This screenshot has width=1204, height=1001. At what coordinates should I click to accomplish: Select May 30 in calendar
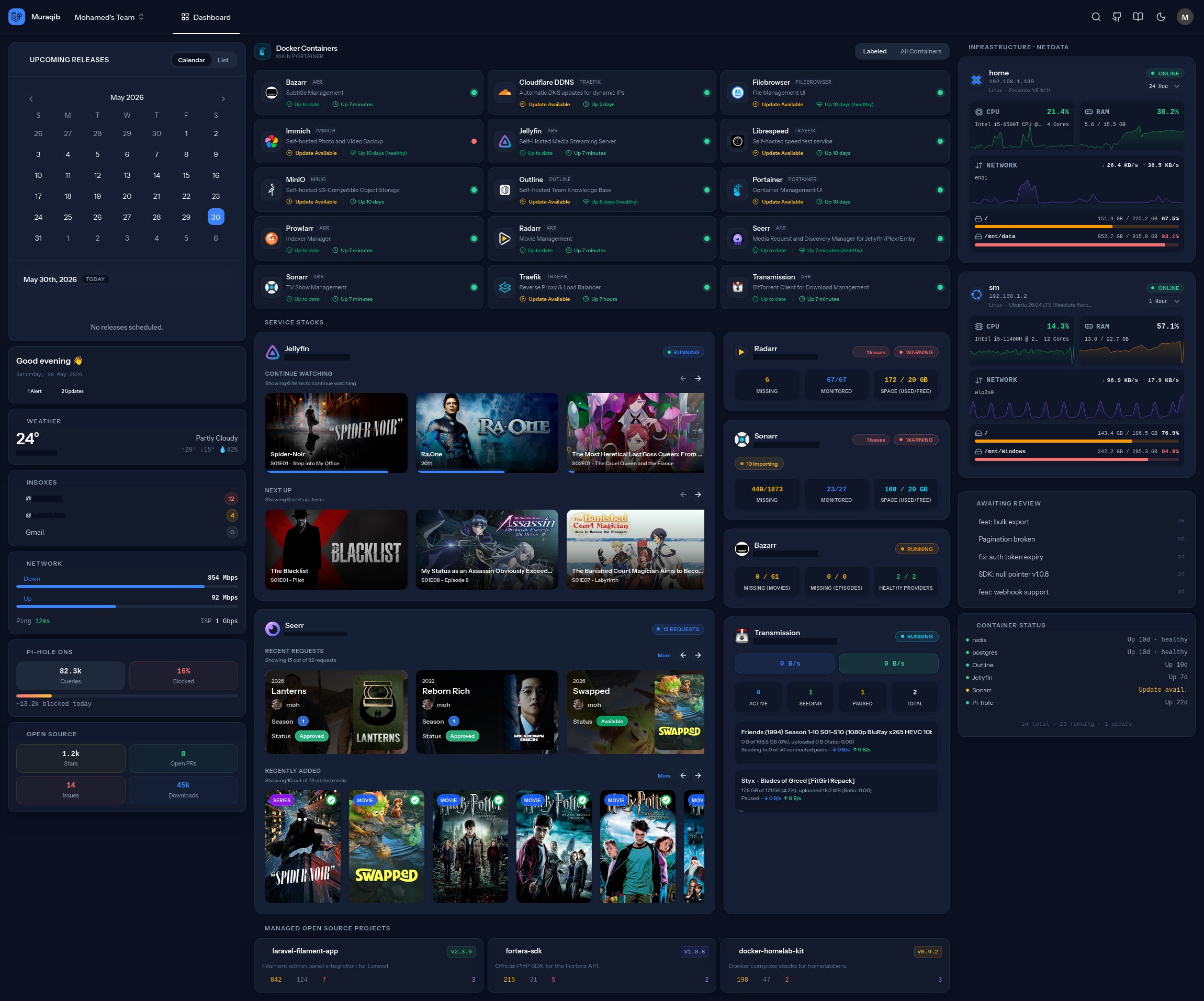[216, 217]
